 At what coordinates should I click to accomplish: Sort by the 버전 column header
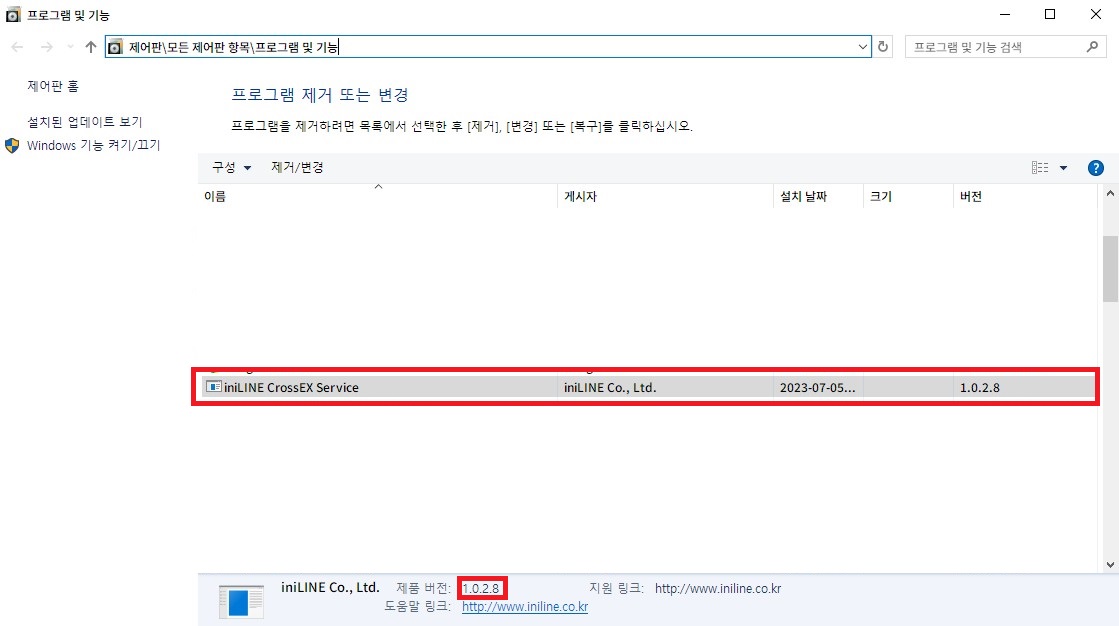(x=1025, y=196)
